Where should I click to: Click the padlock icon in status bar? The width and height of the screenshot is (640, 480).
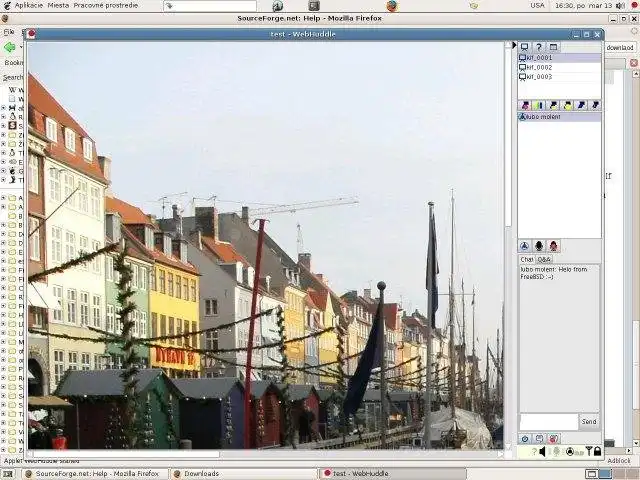coord(597,451)
